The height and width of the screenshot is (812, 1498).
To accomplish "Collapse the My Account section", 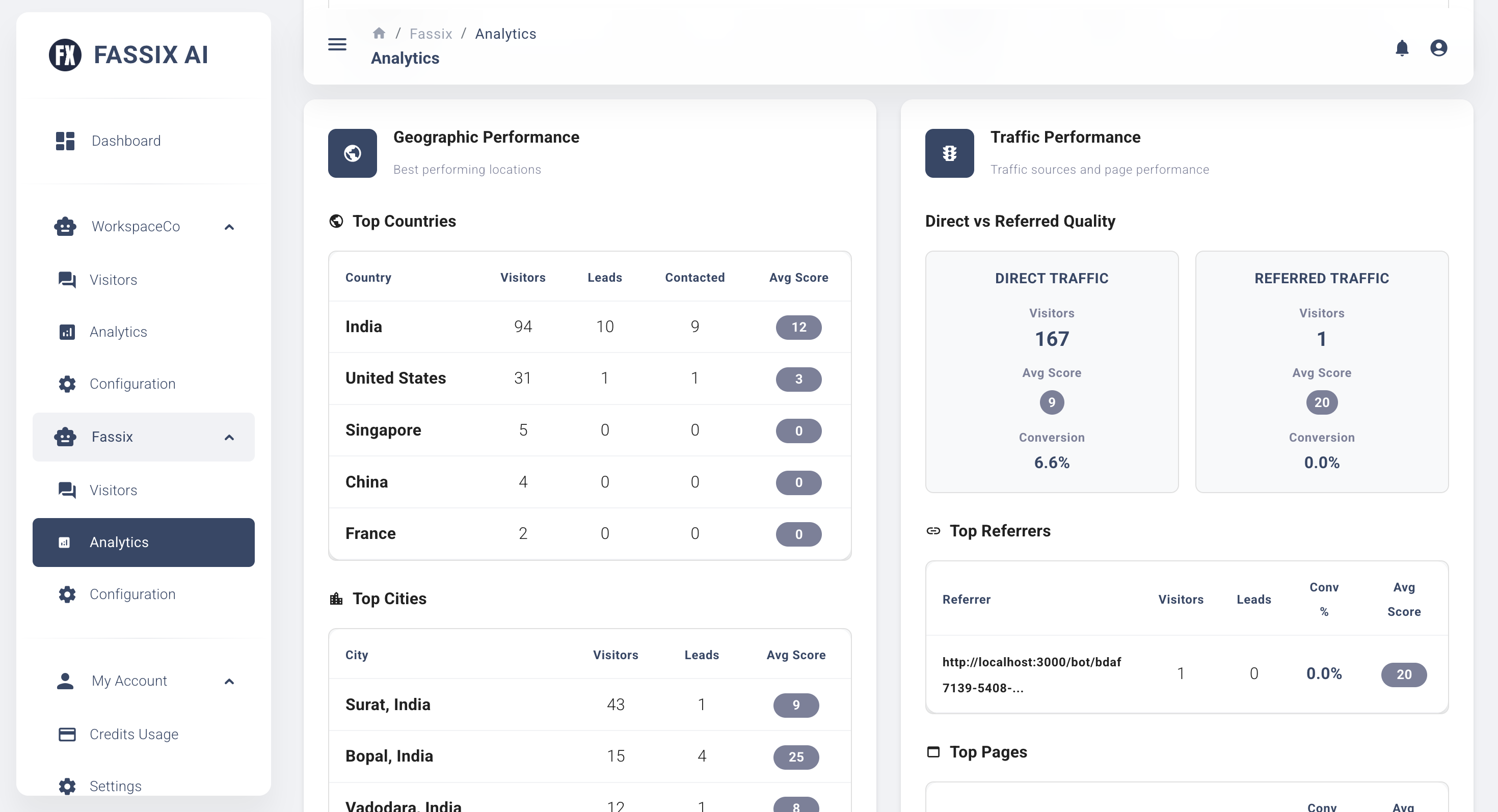I will 229,681.
